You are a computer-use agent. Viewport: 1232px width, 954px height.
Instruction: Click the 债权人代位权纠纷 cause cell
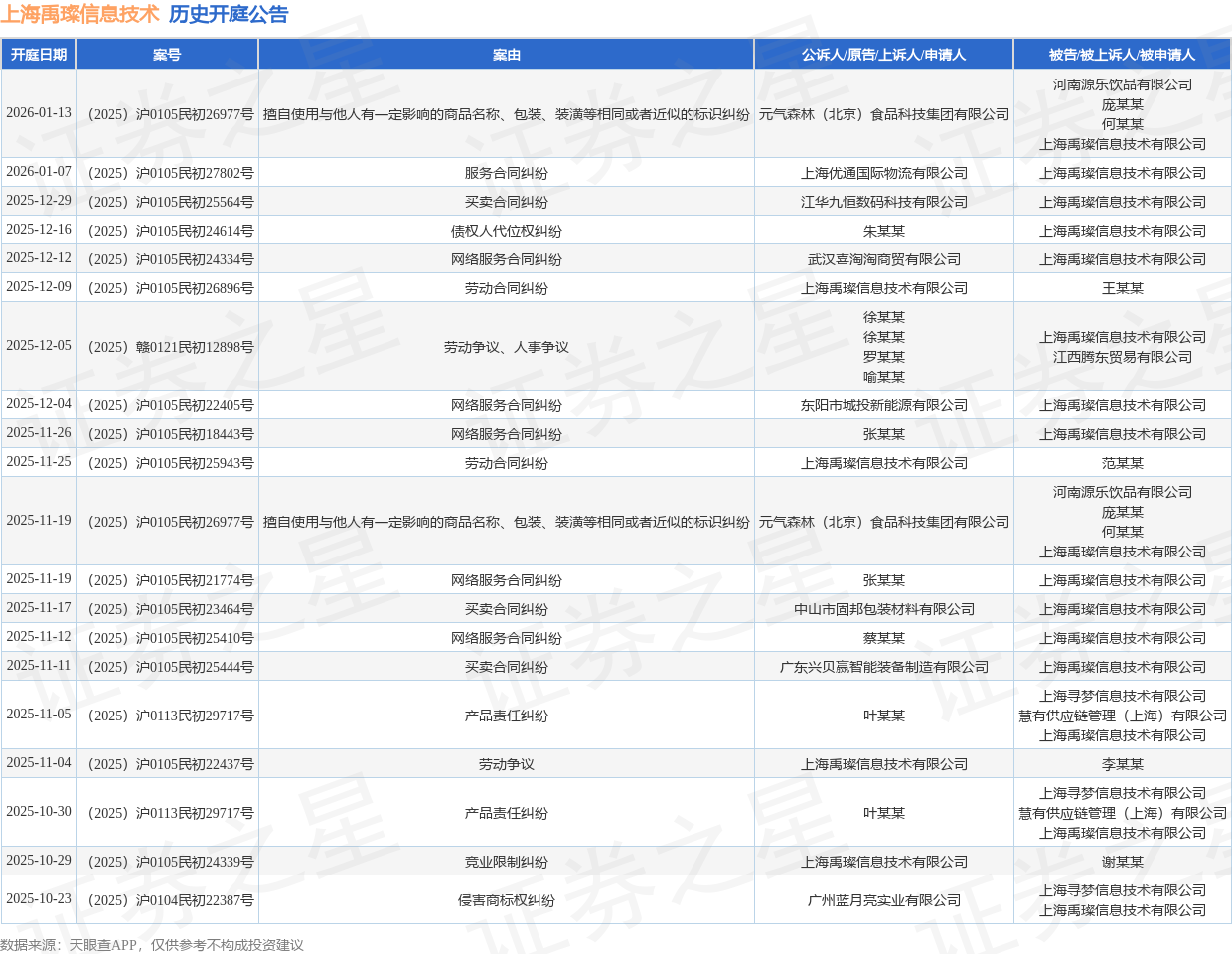[x=507, y=231]
